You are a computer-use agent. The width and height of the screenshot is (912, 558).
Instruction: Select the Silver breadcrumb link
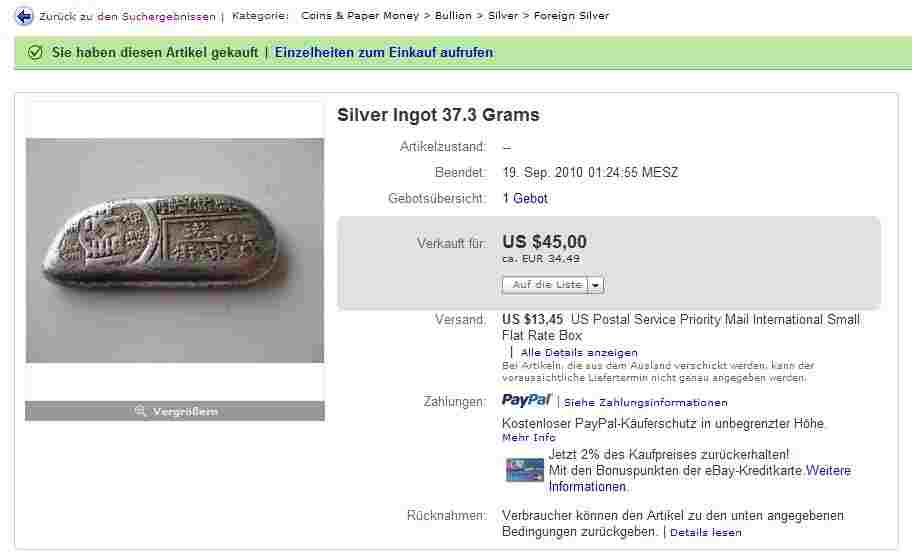pyautogui.click(x=503, y=16)
